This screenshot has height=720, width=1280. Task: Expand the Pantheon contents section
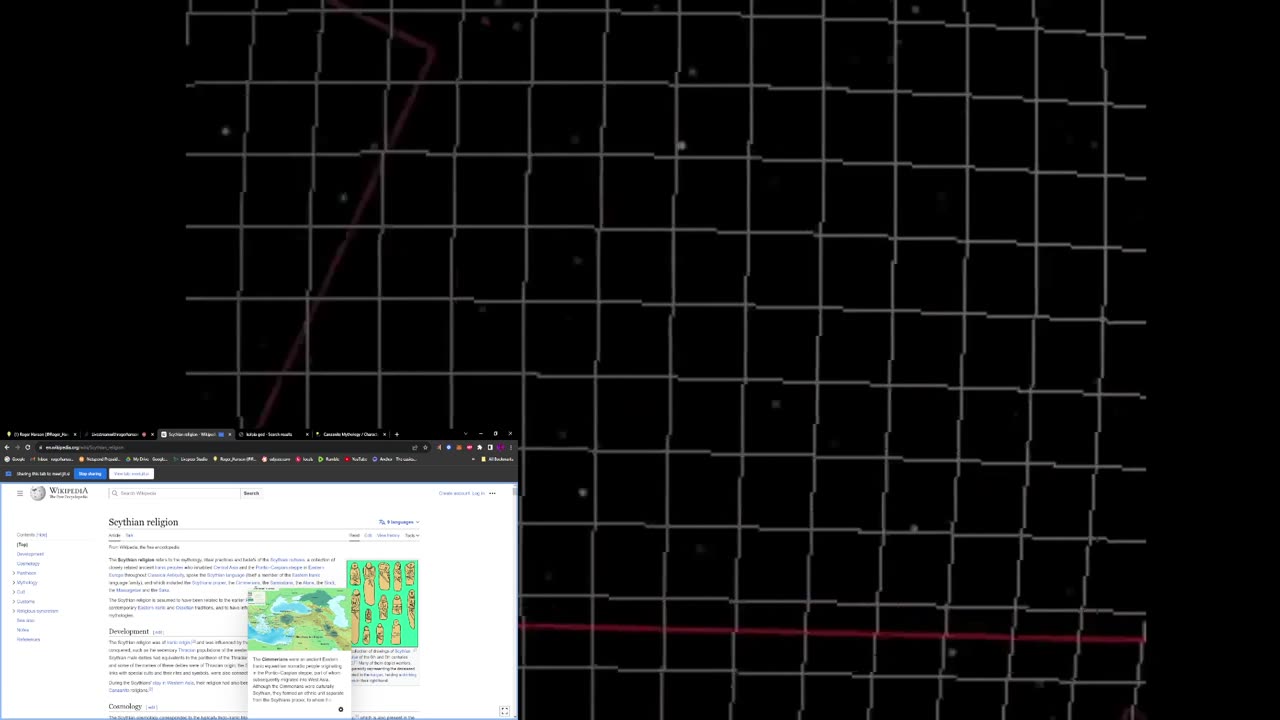[14, 573]
